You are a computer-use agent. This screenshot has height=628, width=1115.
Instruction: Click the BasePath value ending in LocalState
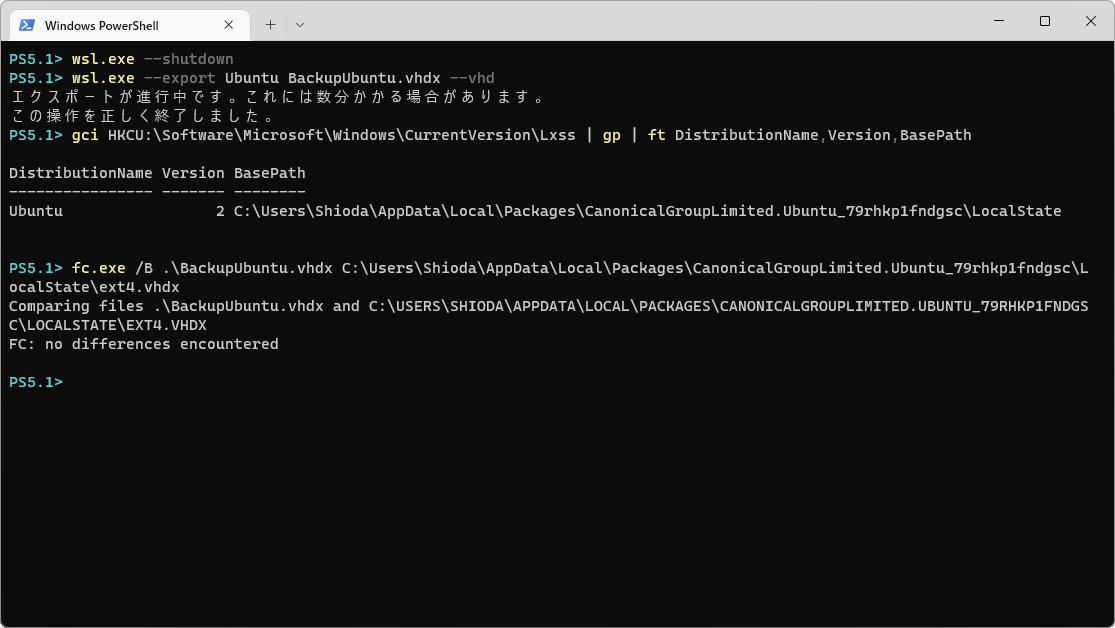point(648,211)
